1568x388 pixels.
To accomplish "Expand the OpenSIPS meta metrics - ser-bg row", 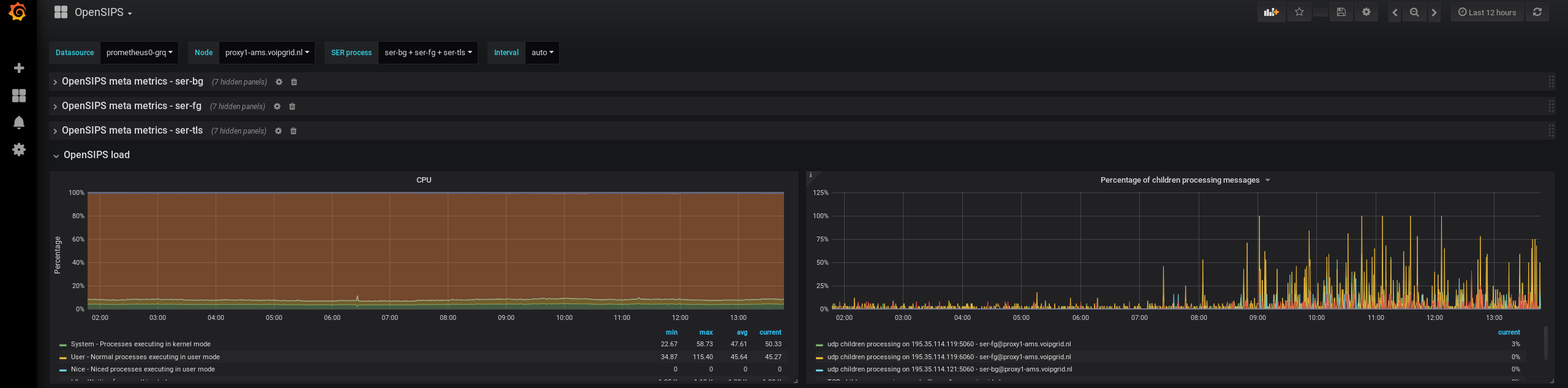I will click(x=132, y=82).
